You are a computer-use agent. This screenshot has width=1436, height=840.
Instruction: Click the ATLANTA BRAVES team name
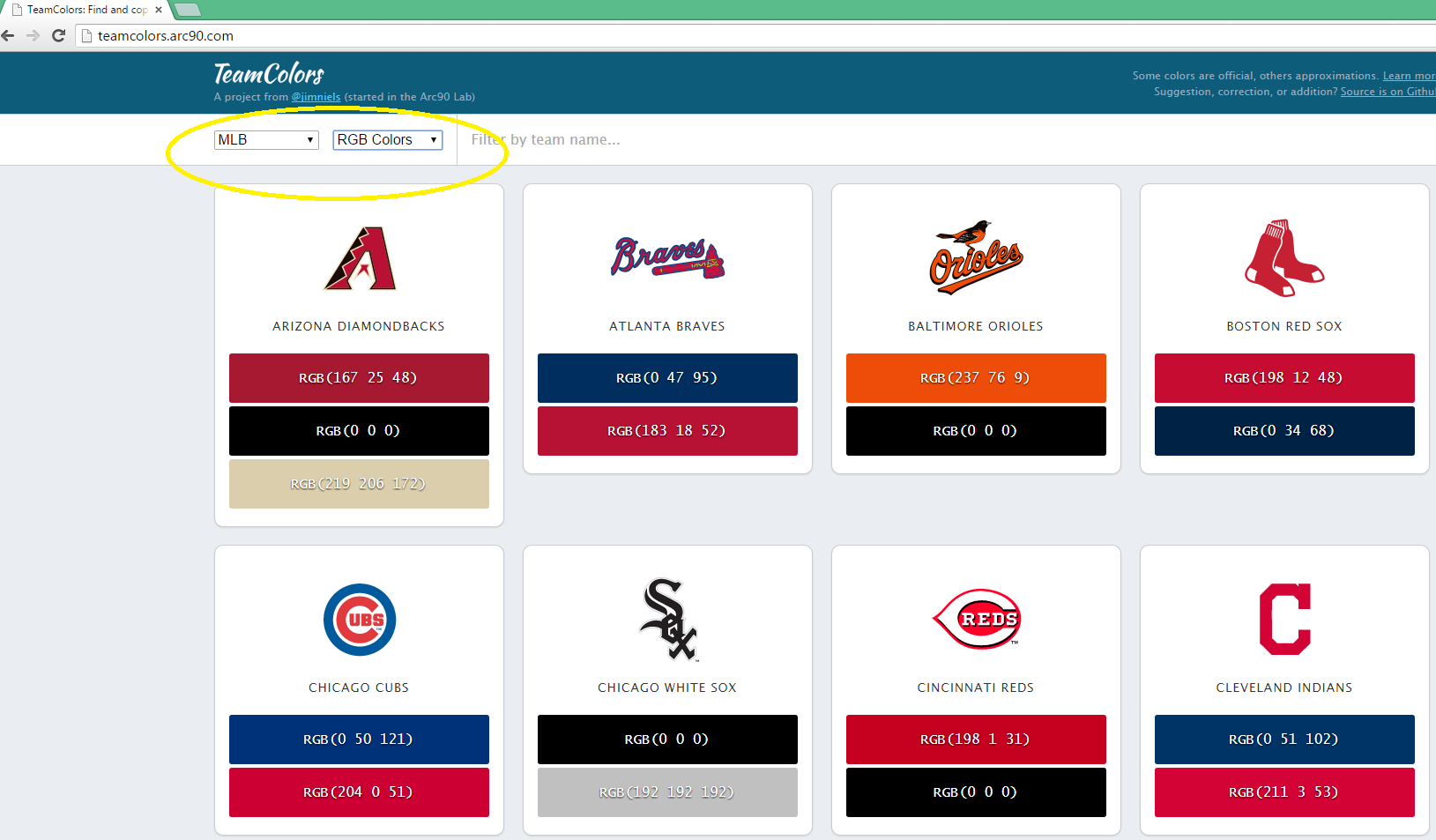[667, 326]
